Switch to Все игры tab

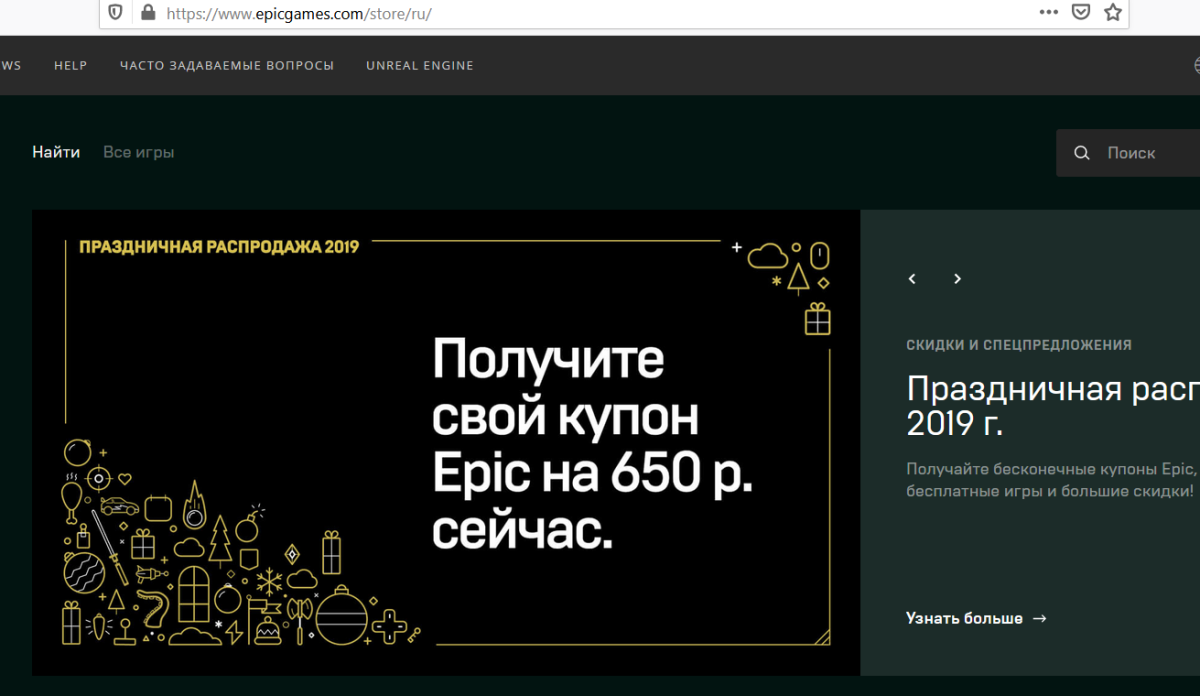(139, 153)
